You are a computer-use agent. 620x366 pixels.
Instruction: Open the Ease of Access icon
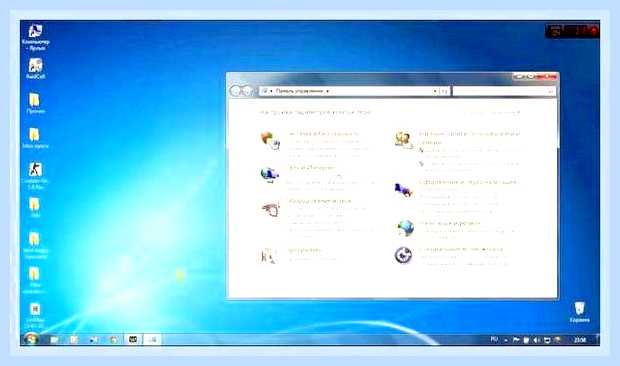pos(403,255)
